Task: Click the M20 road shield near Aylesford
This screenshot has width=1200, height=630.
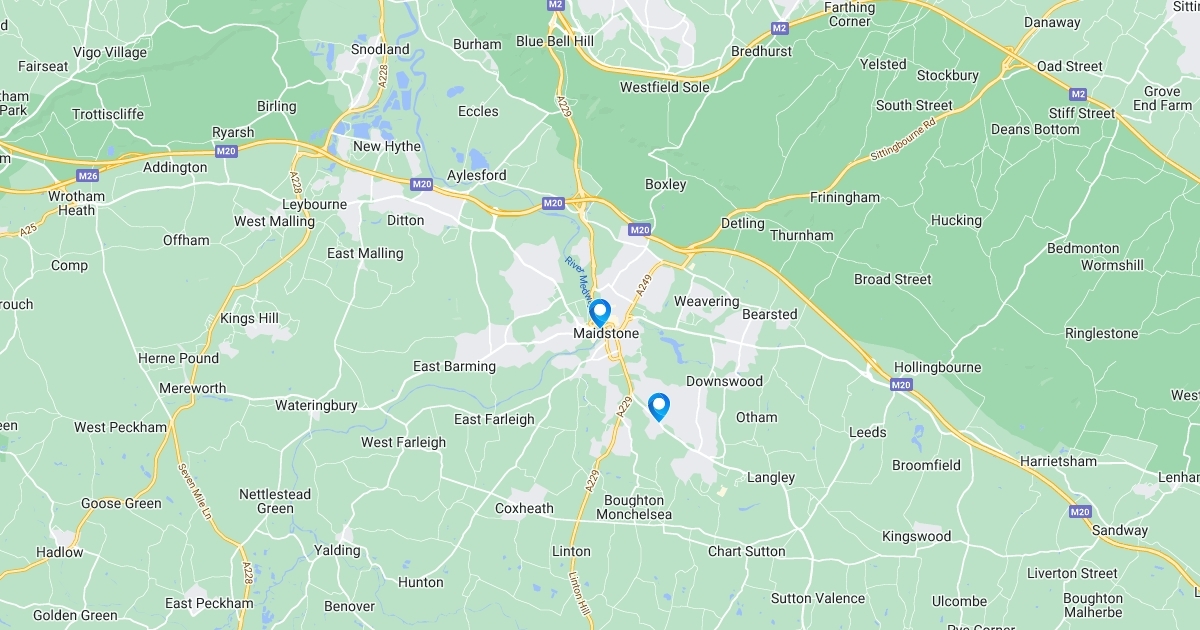Action: pyautogui.click(x=421, y=184)
